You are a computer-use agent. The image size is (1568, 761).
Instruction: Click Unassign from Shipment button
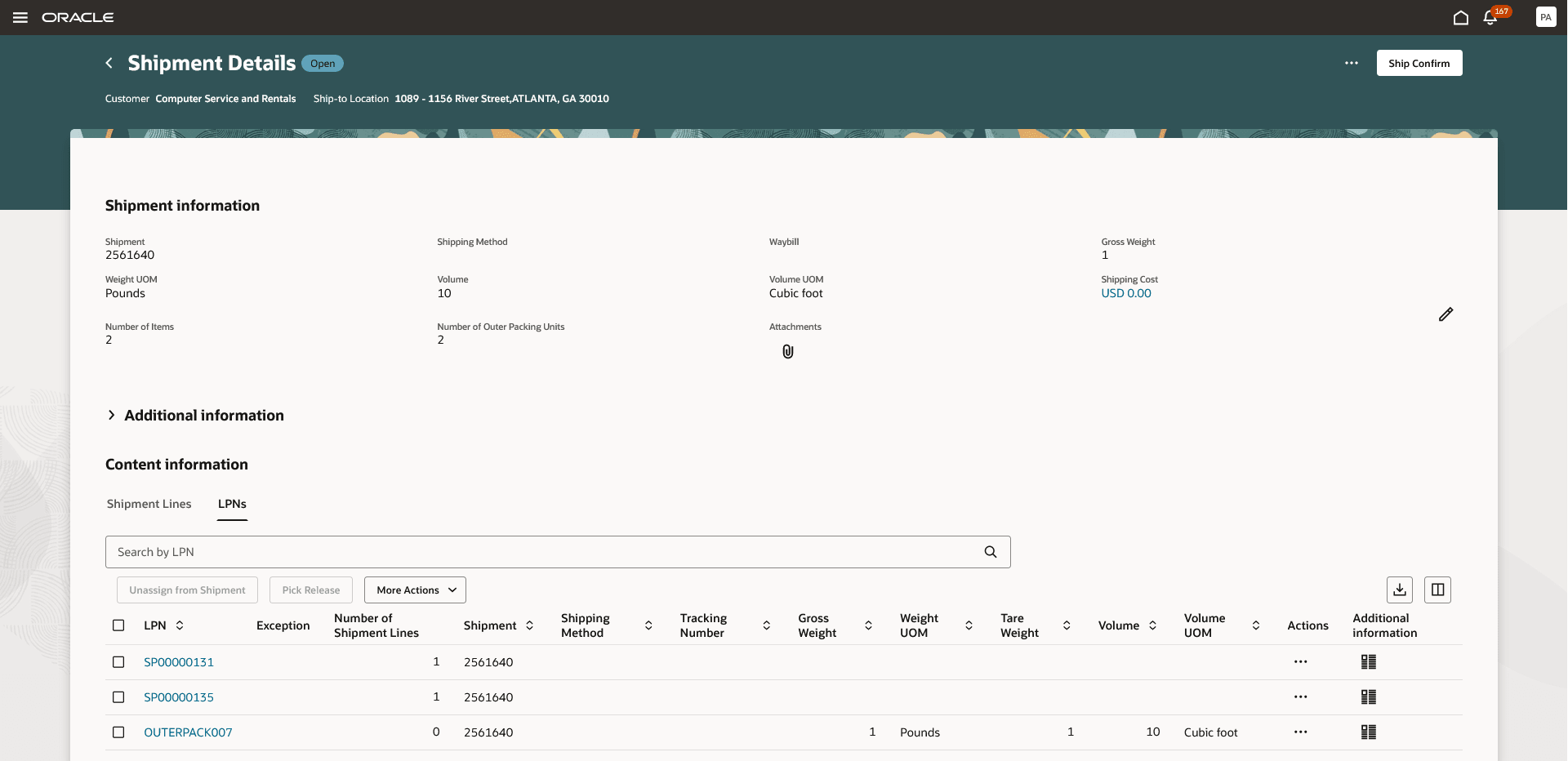[187, 590]
